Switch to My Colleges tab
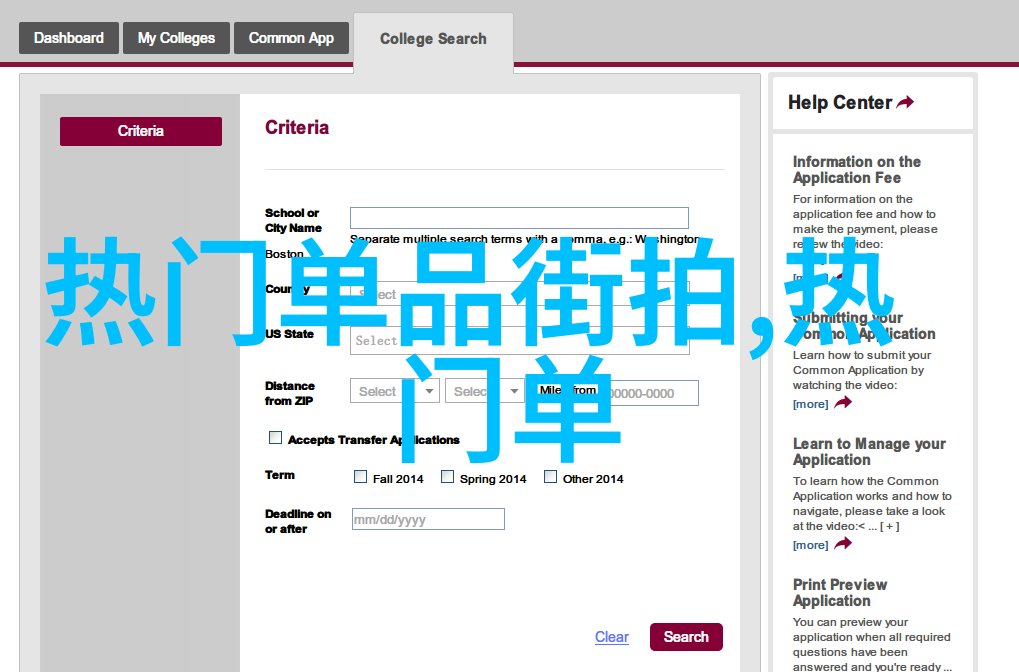This screenshot has height=672, width=1019. (176, 38)
